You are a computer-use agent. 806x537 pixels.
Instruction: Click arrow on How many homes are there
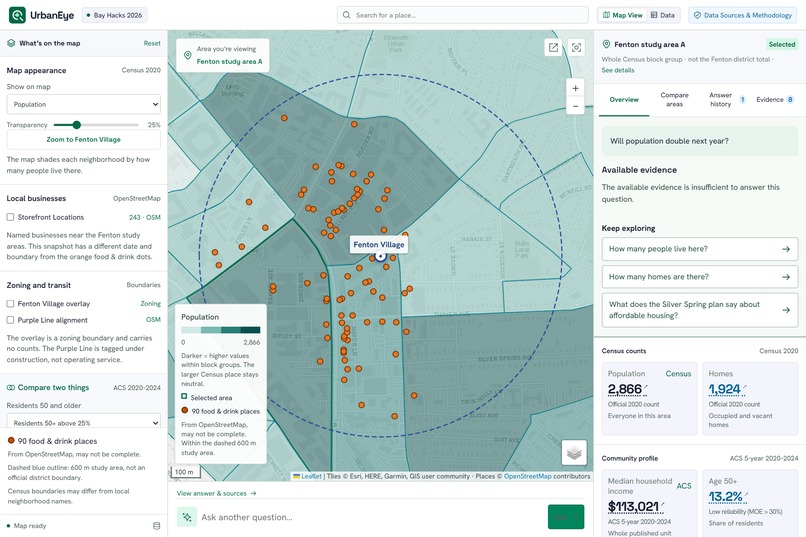coord(785,276)
